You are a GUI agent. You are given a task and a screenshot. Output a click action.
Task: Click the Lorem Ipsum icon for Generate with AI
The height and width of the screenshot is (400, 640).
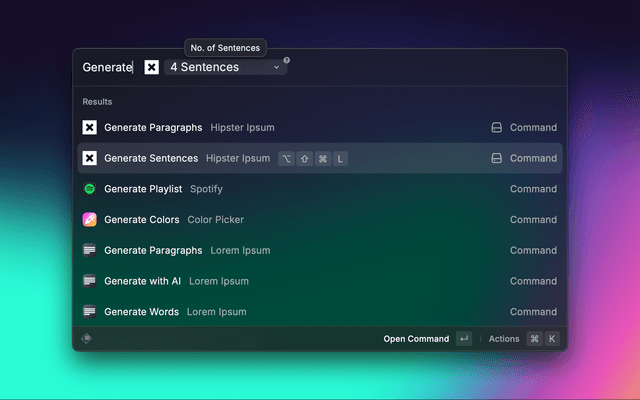click(x=89, y=281)
